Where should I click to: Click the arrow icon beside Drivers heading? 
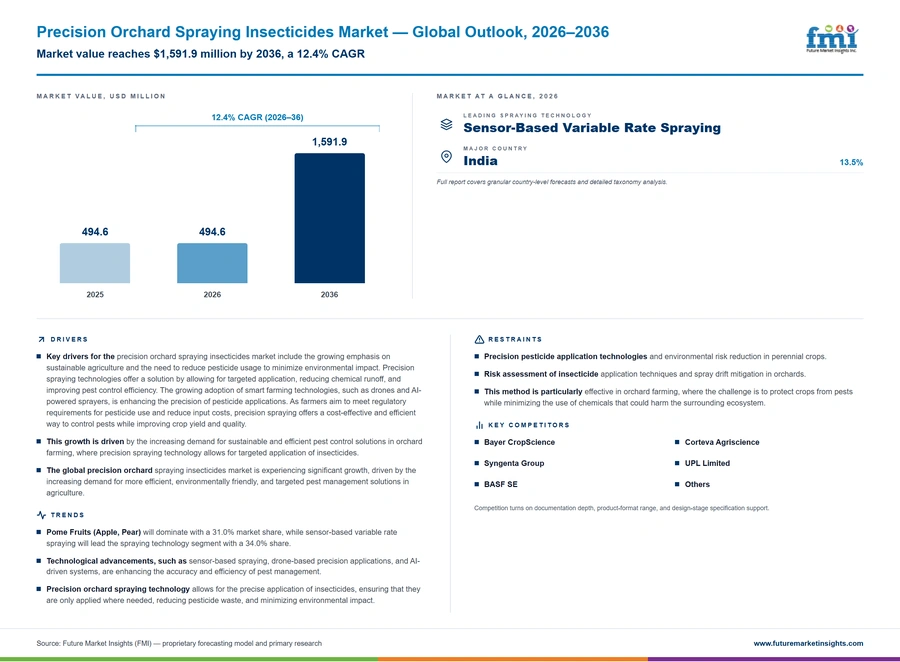(x=41, y=339)
